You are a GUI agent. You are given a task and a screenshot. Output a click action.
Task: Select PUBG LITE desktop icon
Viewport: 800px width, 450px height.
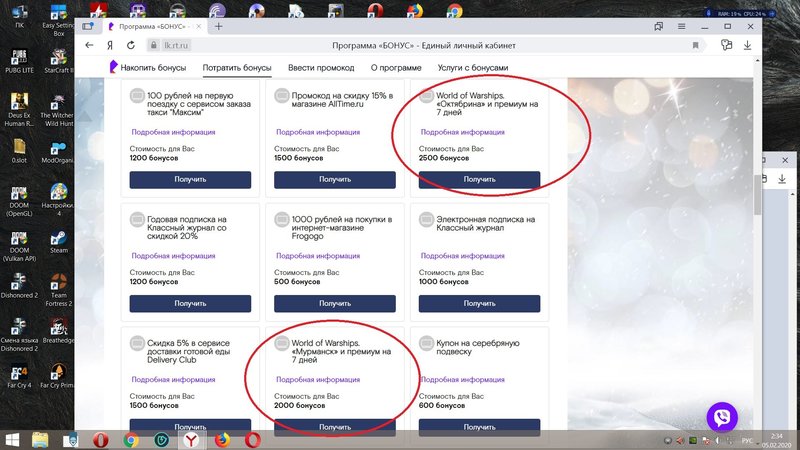pos(19,61)
